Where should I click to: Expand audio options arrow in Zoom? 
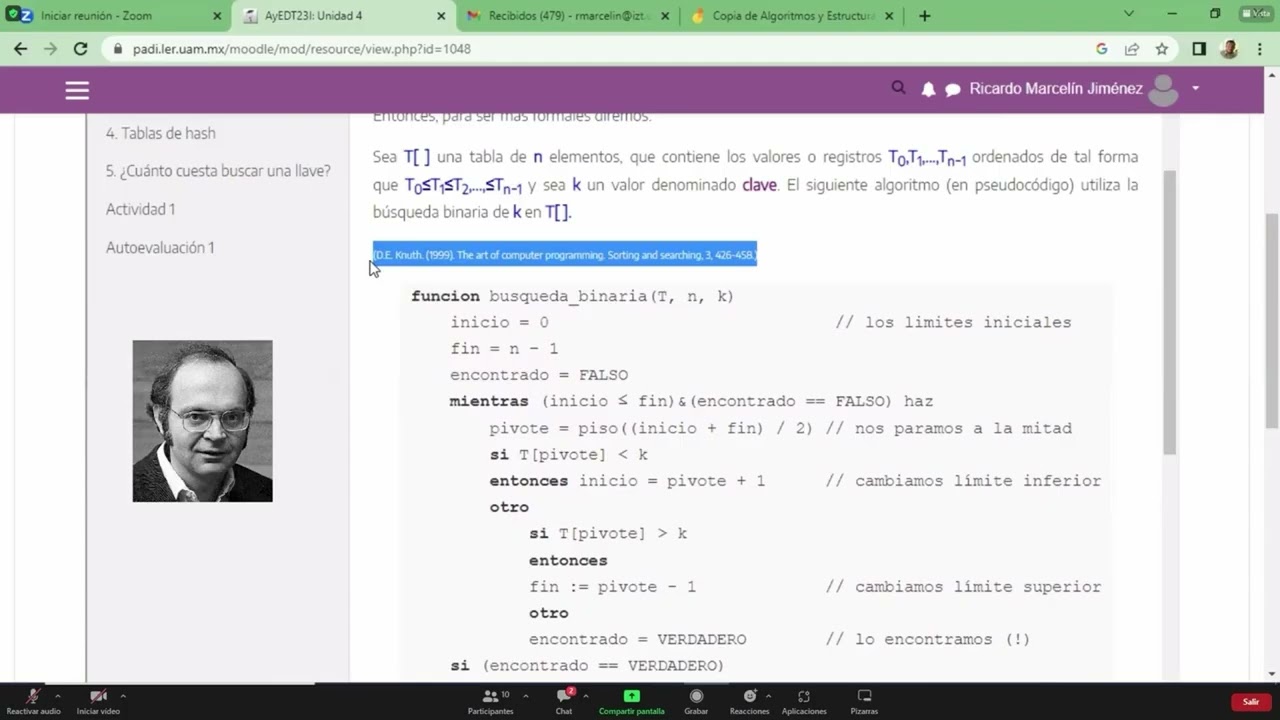coord(58,695)
